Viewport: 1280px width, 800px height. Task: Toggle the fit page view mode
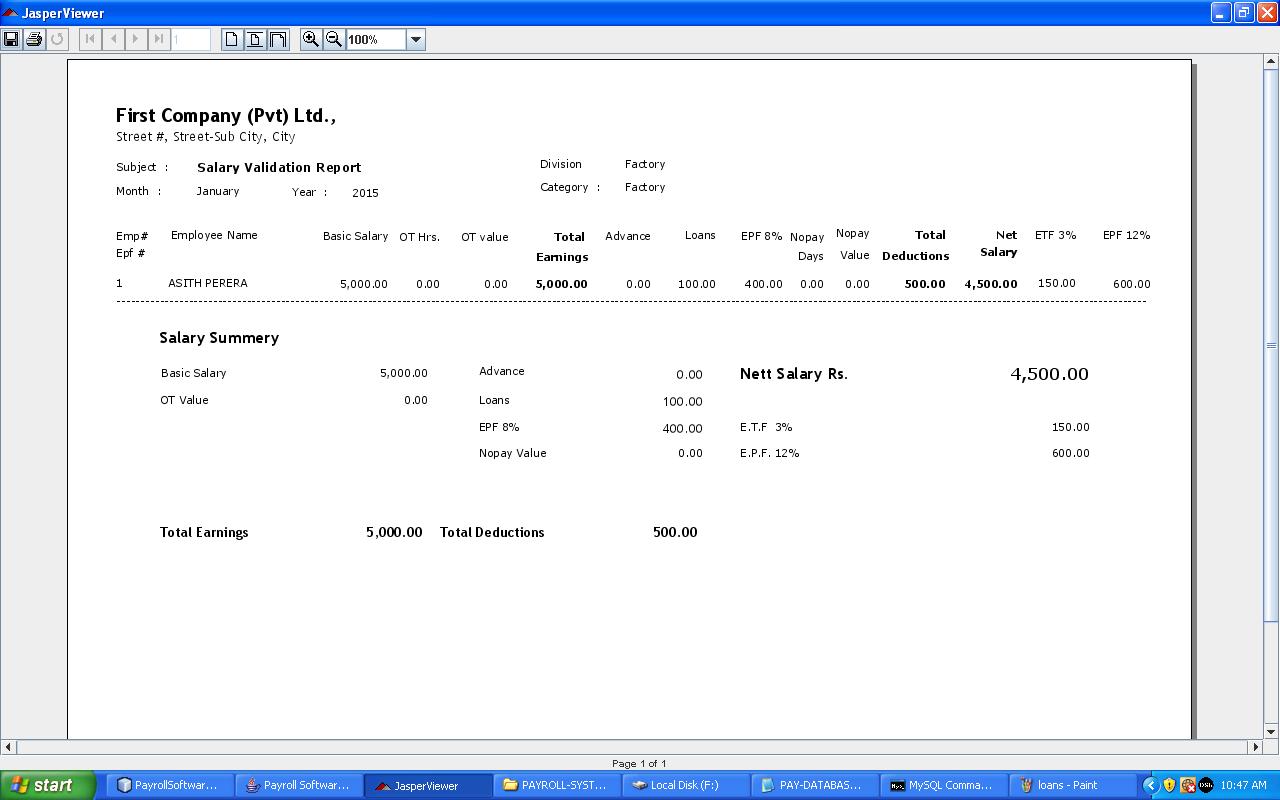253,38
